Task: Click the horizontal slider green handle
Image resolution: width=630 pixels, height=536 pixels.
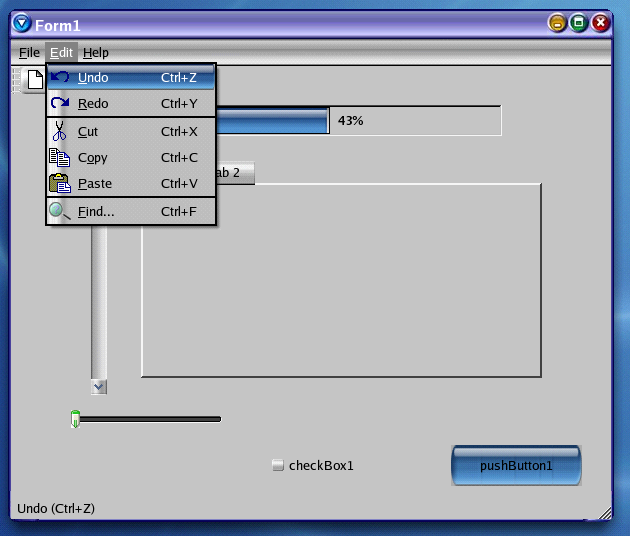Action: click(75, 419)
